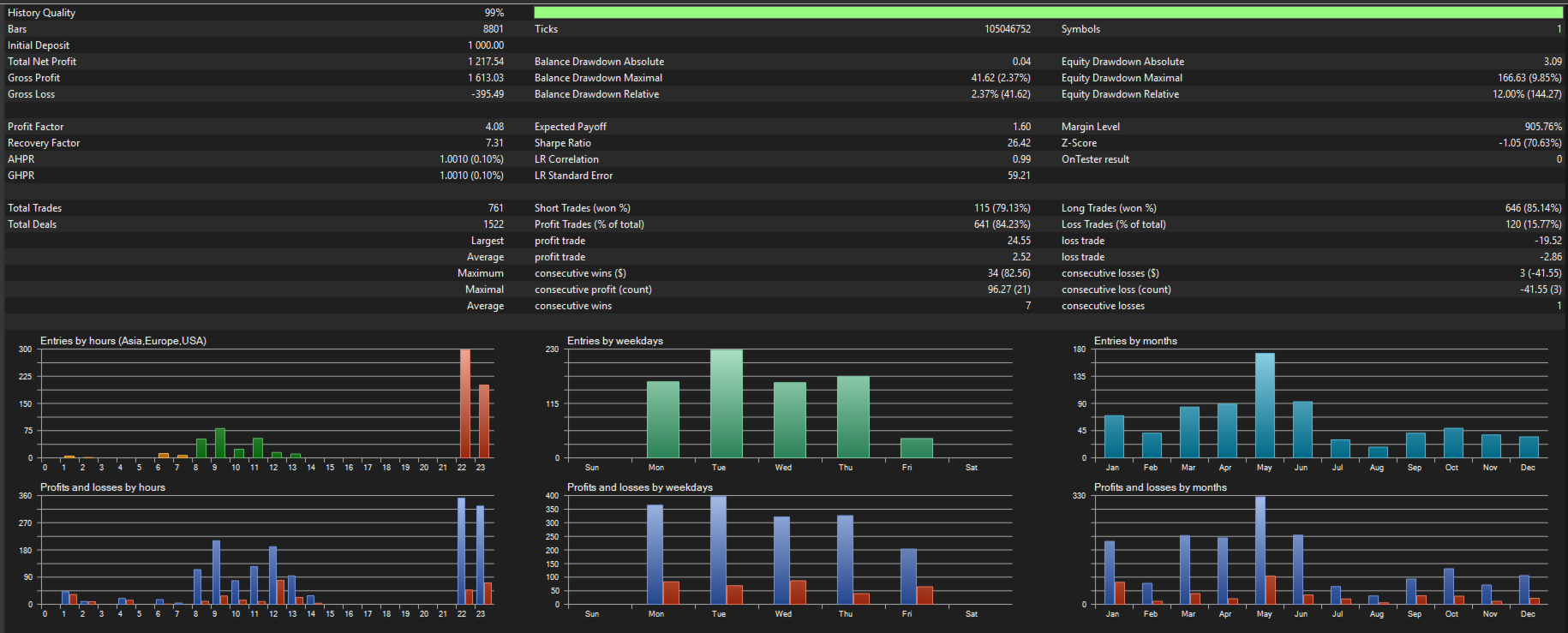Select the largest loss trade value -19.52
Viewport: 1568px width, 633px height.
pos(1548,241)
